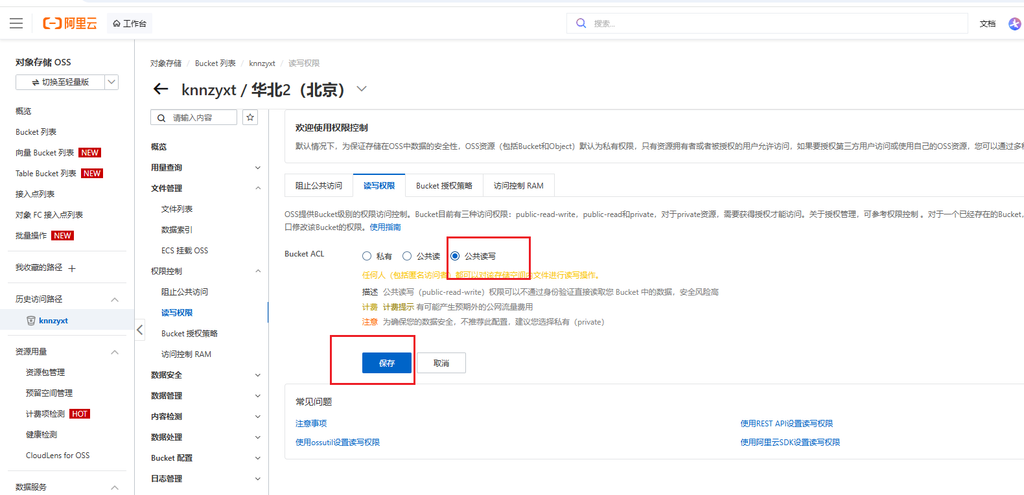Open the 工作台 workbench home
This screenshot has width=1024, height=495.
[129, 24]
